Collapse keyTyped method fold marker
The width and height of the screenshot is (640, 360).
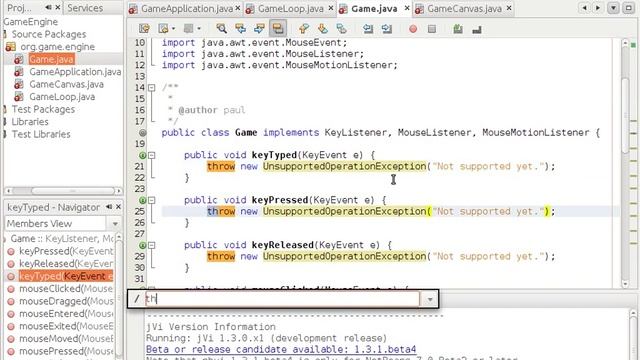tap(151, 155)
